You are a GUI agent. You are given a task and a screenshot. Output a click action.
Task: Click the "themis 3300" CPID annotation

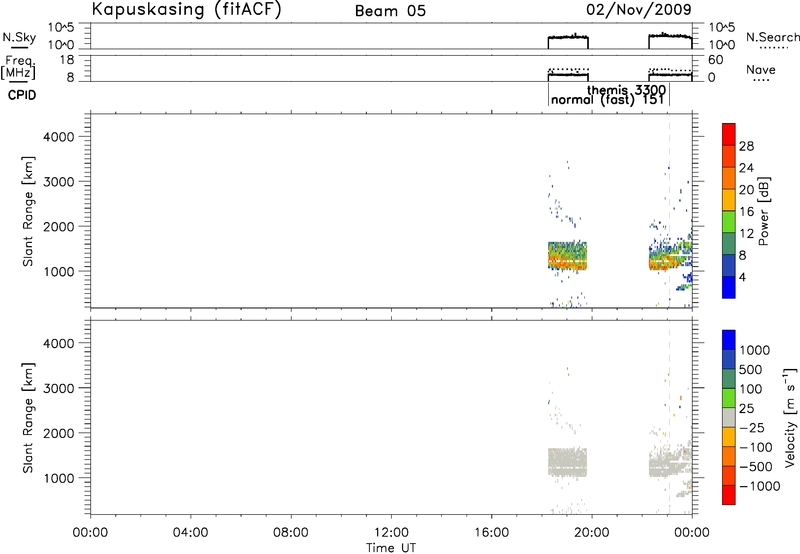[627, 90]
